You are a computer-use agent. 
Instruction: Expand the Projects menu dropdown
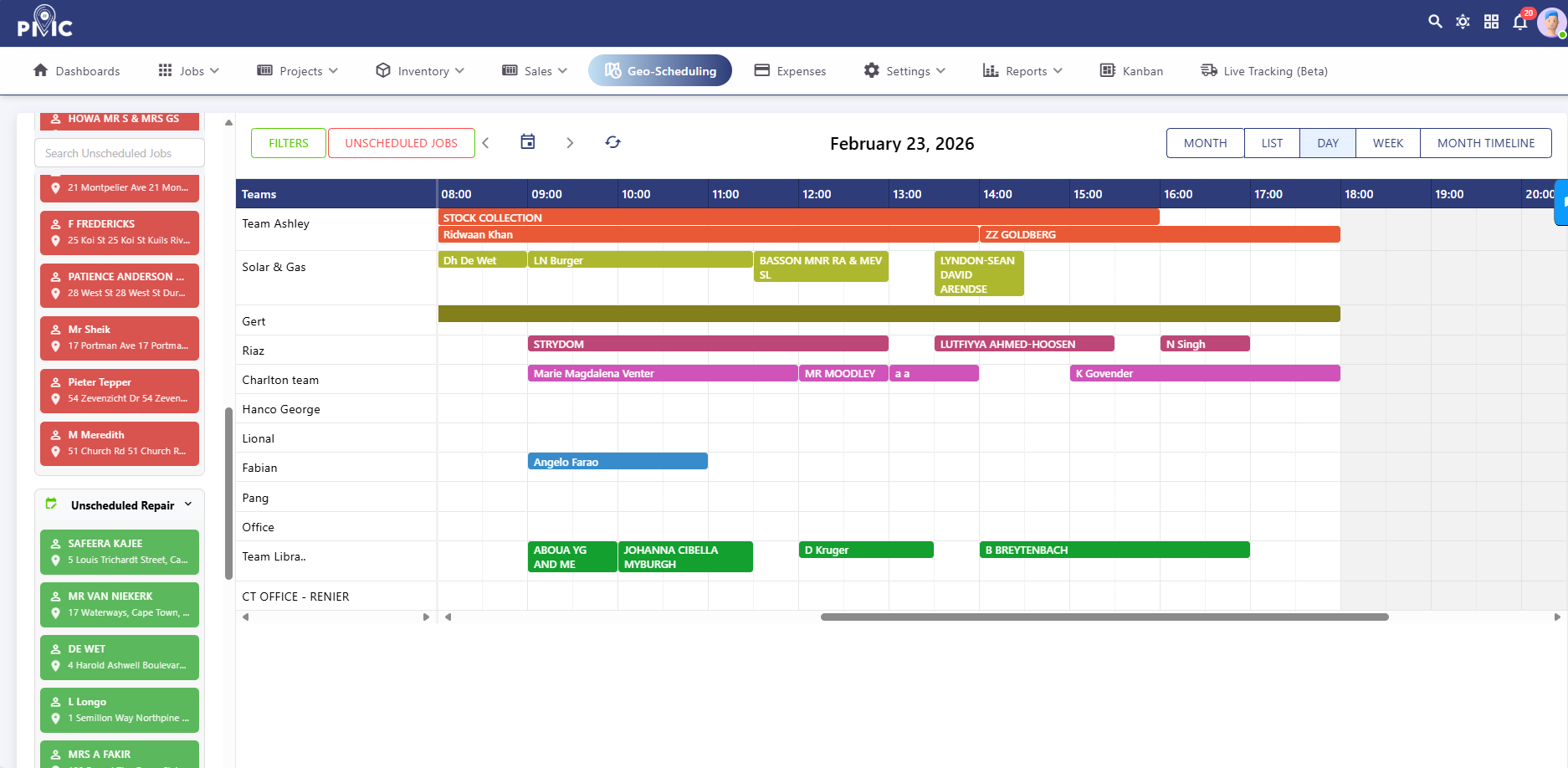(334, 71)
